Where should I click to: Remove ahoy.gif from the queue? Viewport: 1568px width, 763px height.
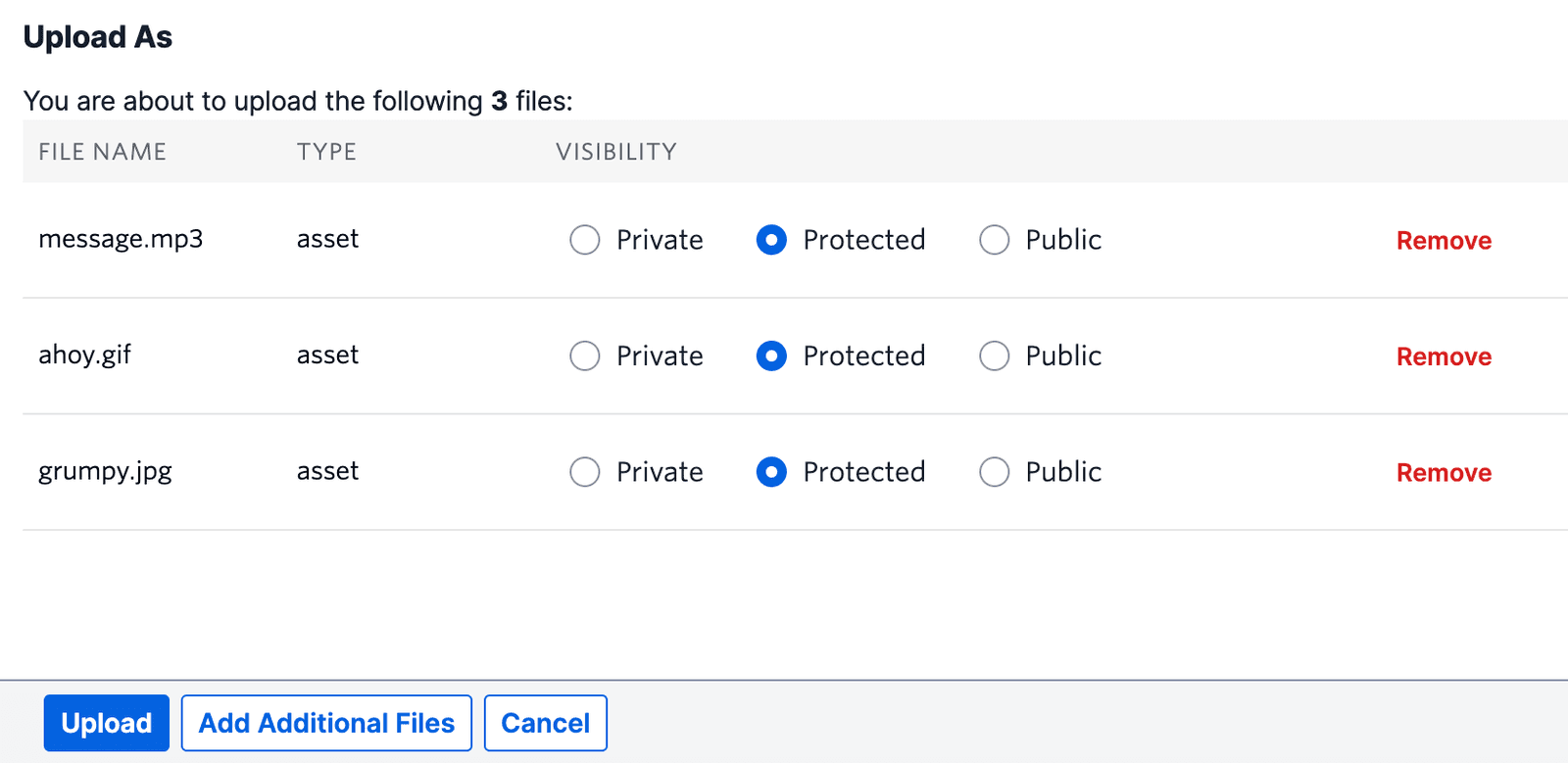pyautogui.click(x=1443, y=356)
